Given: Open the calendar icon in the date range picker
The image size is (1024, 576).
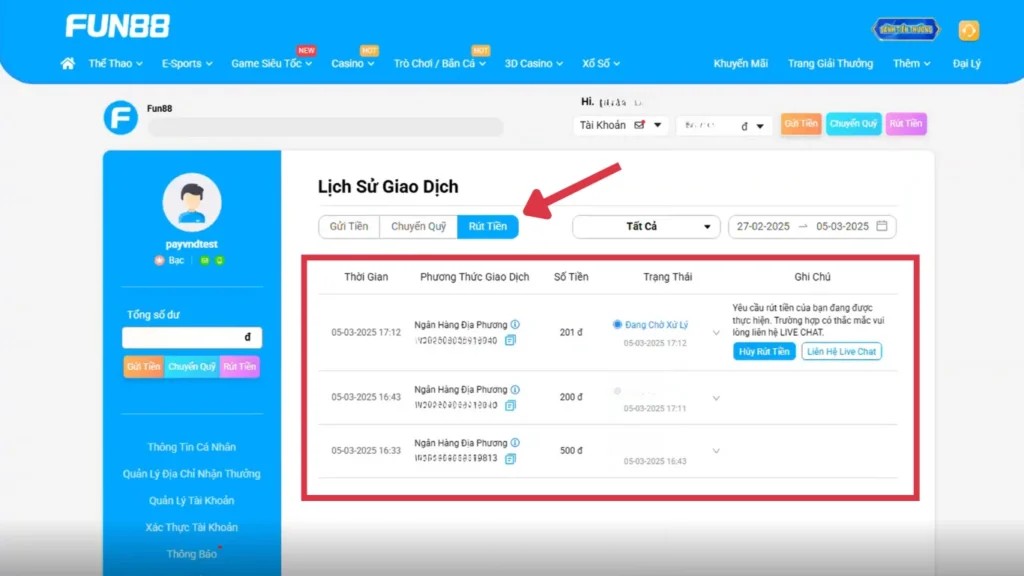Looking at the screenshot, I should tap(884, 227).
